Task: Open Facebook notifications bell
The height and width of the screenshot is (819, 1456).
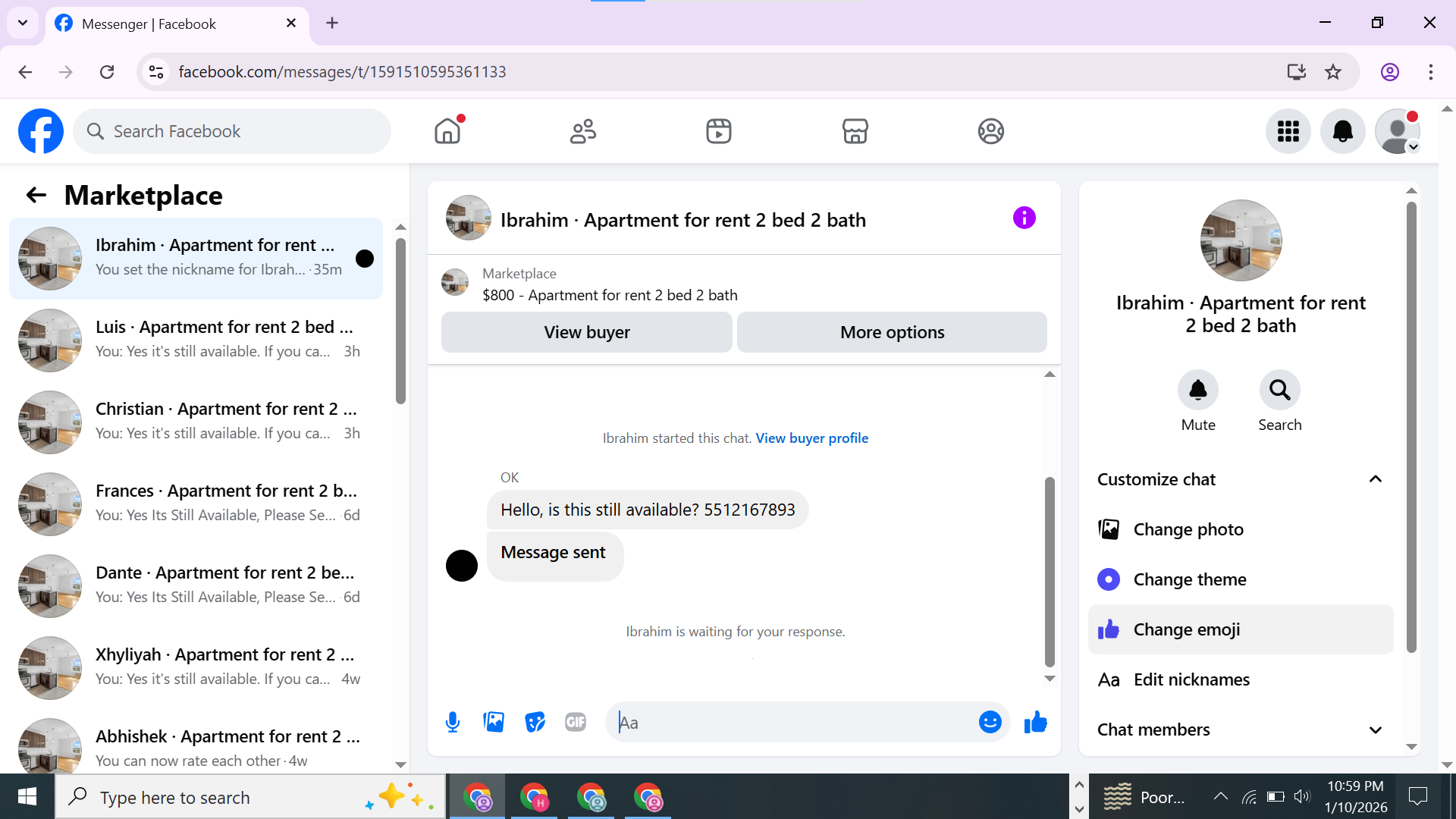Action: (x=1342, y=131)
